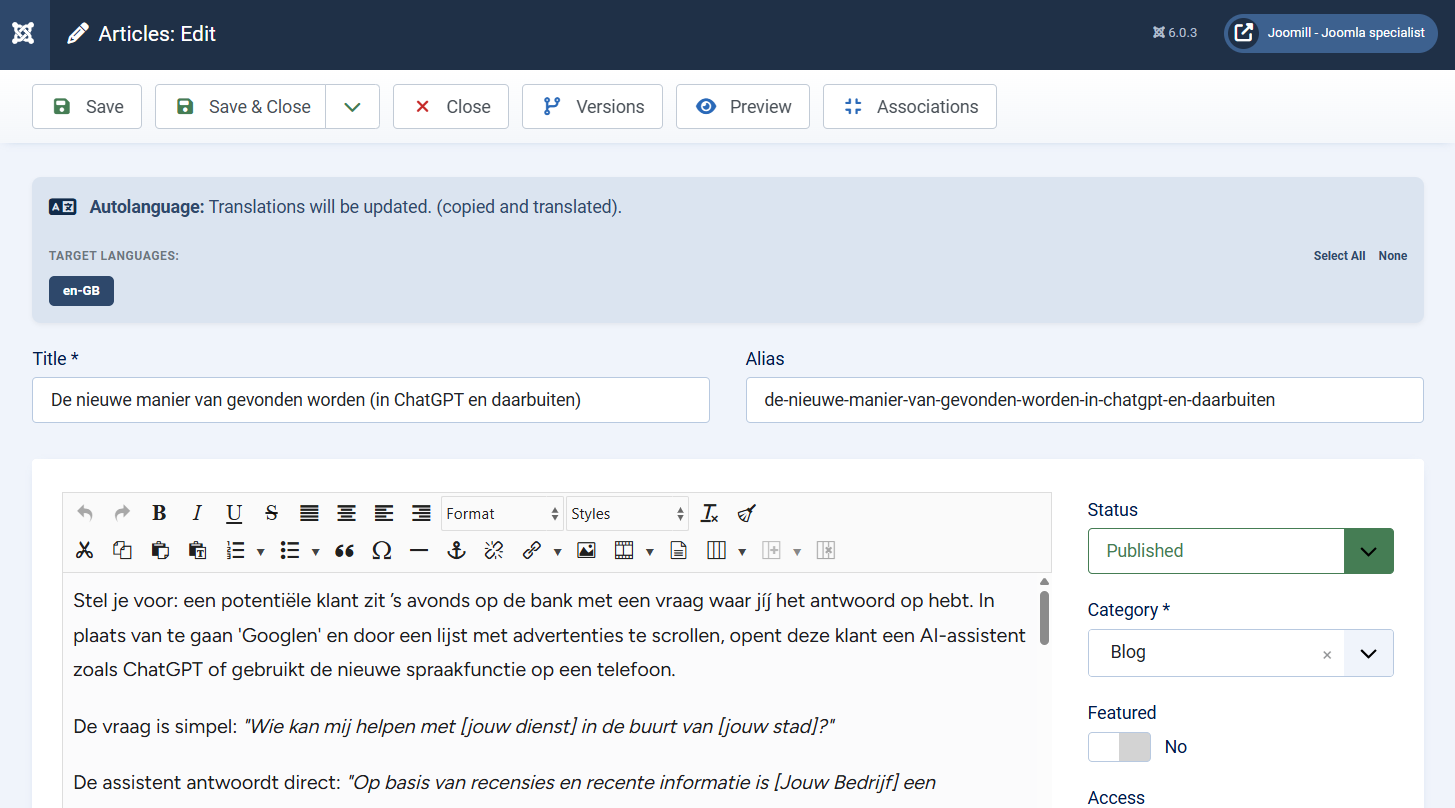Insert a horizontal line
Viewport: 1455px width, 808px height.
click(419, 551)
